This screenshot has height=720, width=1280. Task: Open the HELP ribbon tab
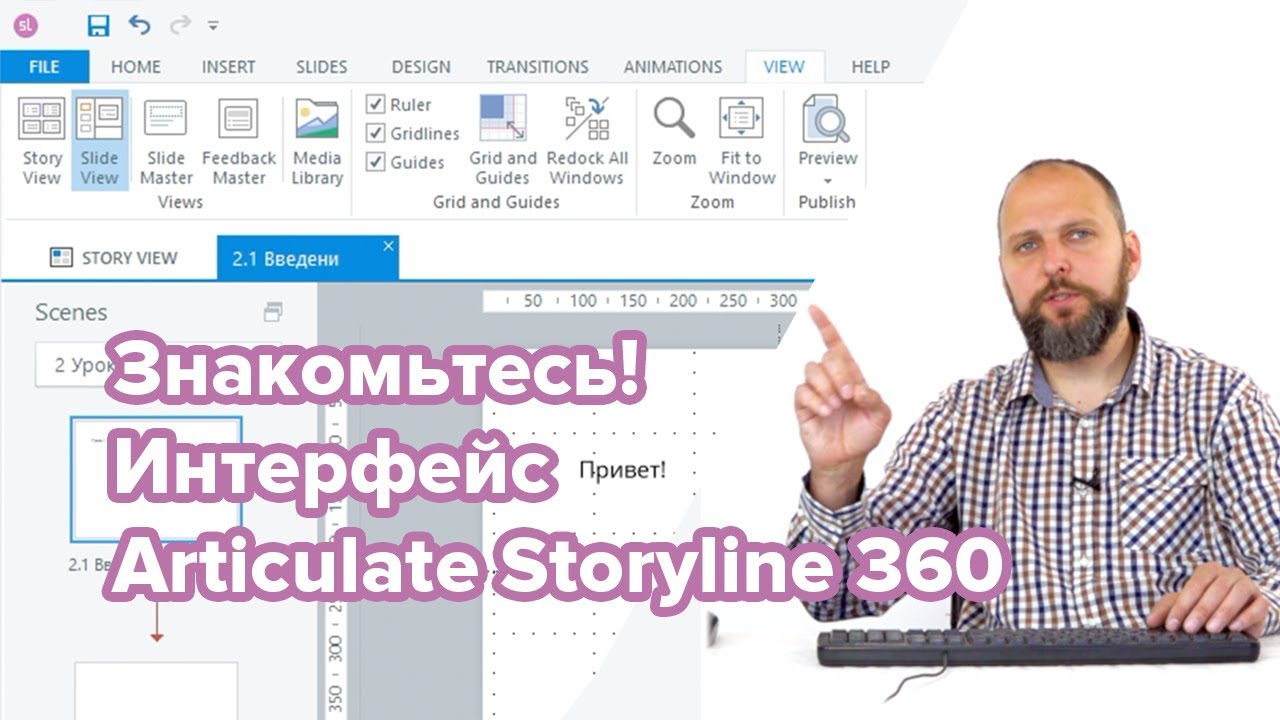pos(871,67)
